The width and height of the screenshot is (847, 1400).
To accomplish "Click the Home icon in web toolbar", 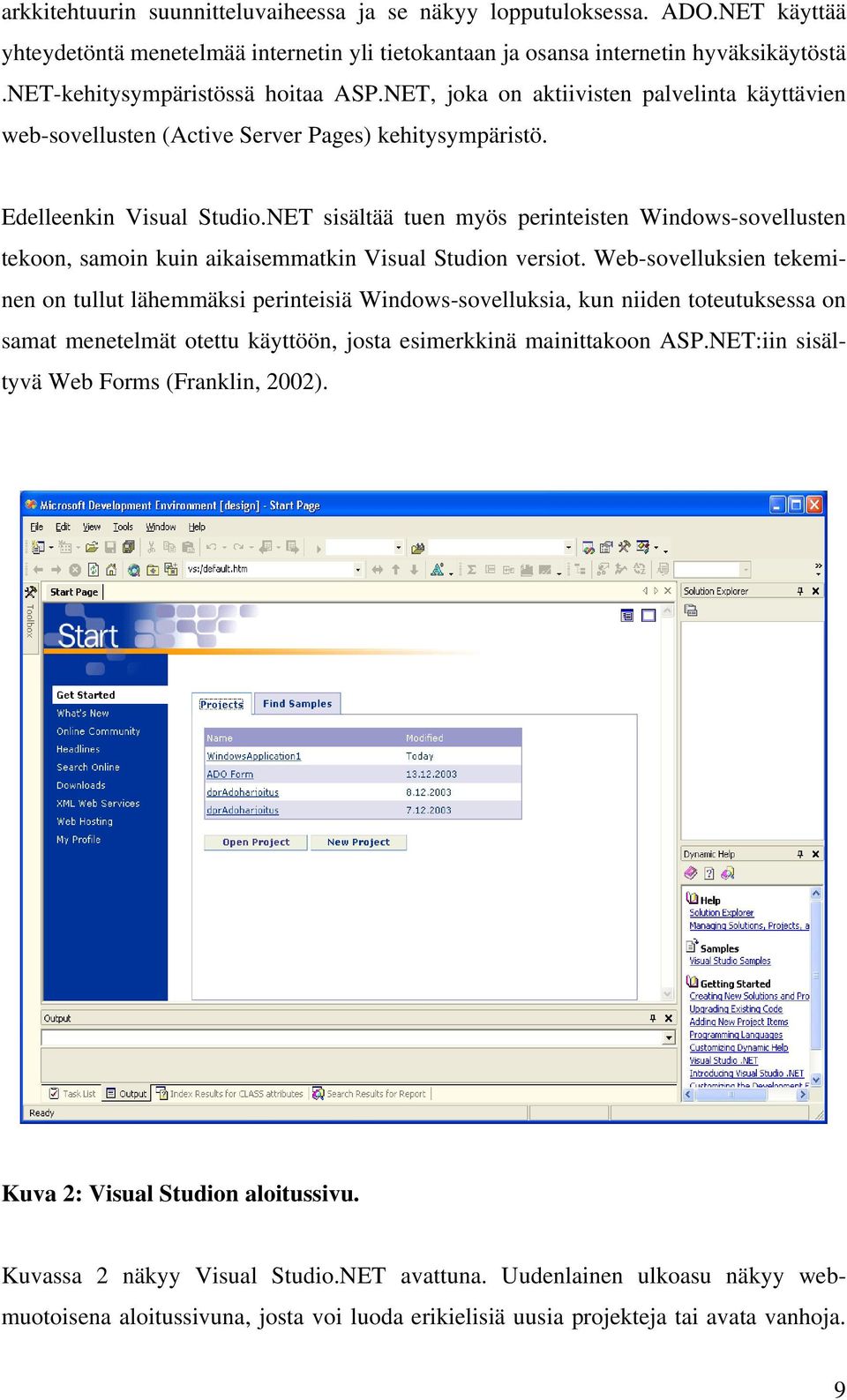I will point(111,570).
